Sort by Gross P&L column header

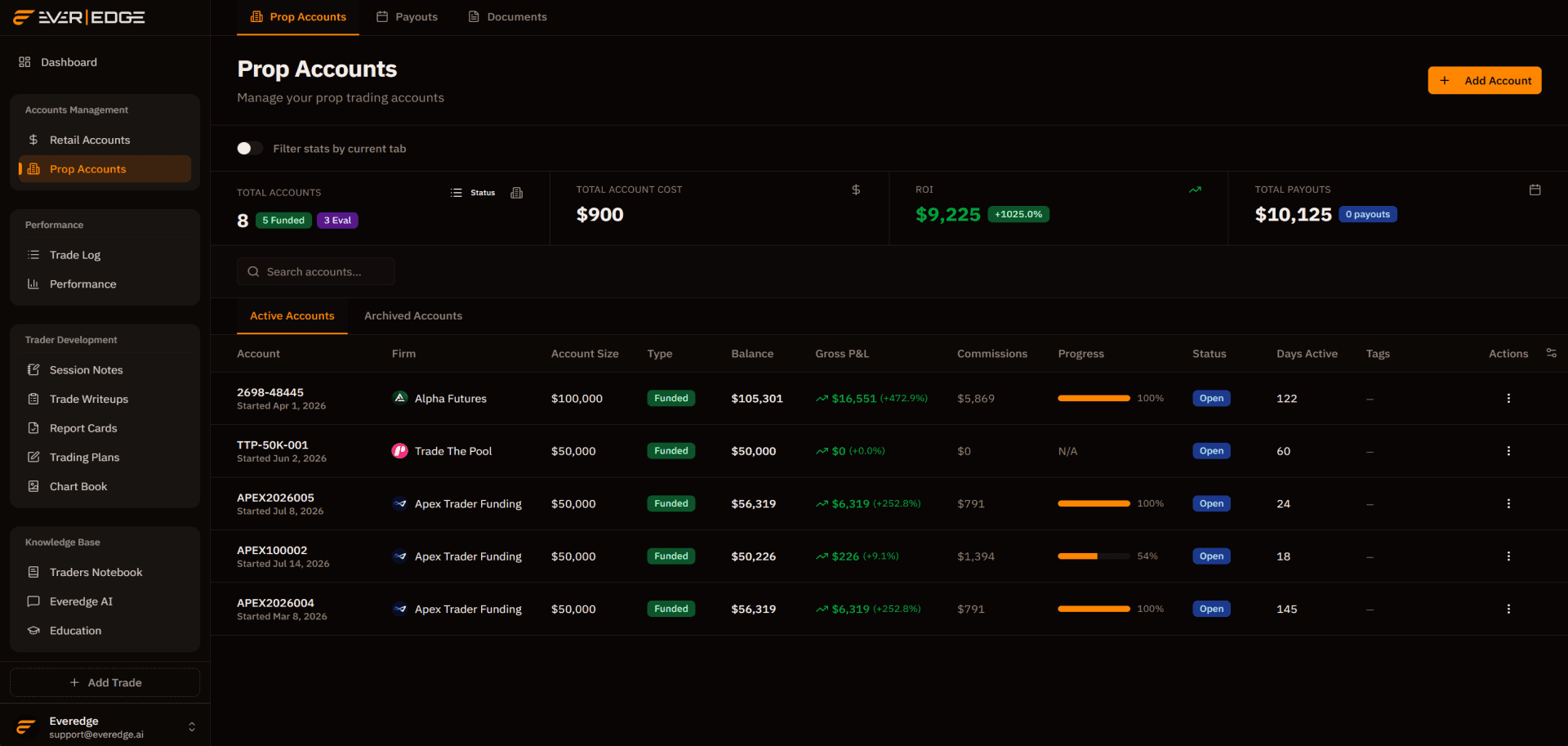tap(842, 354)
